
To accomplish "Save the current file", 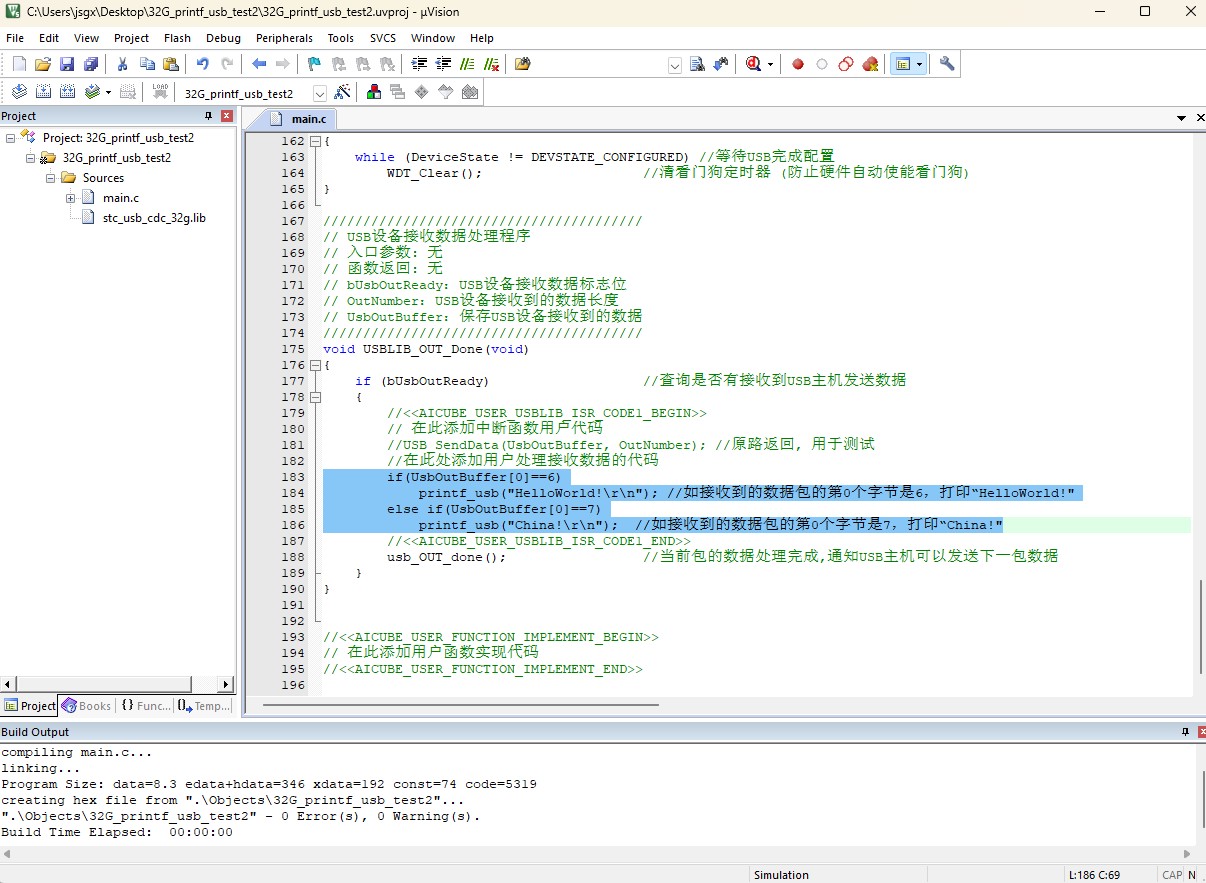I will pyautogui.click(x=67, y=64).
